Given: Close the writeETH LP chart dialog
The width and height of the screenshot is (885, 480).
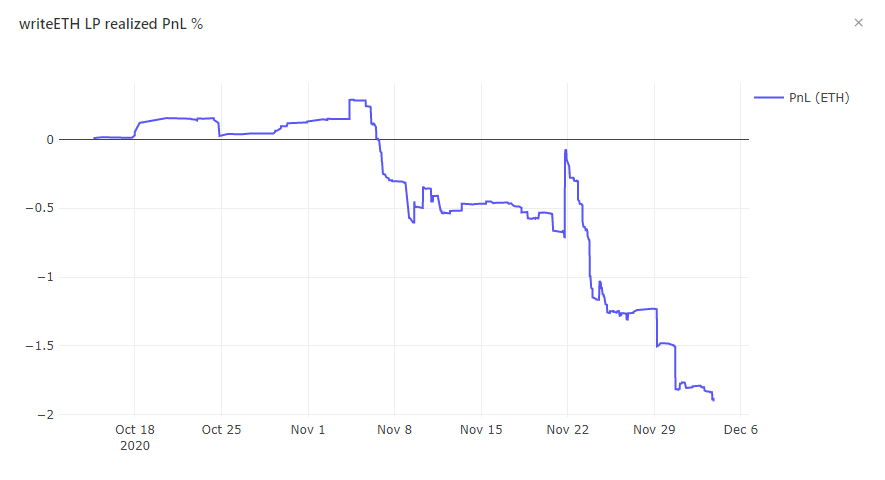Looking at the screenshot, I should pos(858,23).
